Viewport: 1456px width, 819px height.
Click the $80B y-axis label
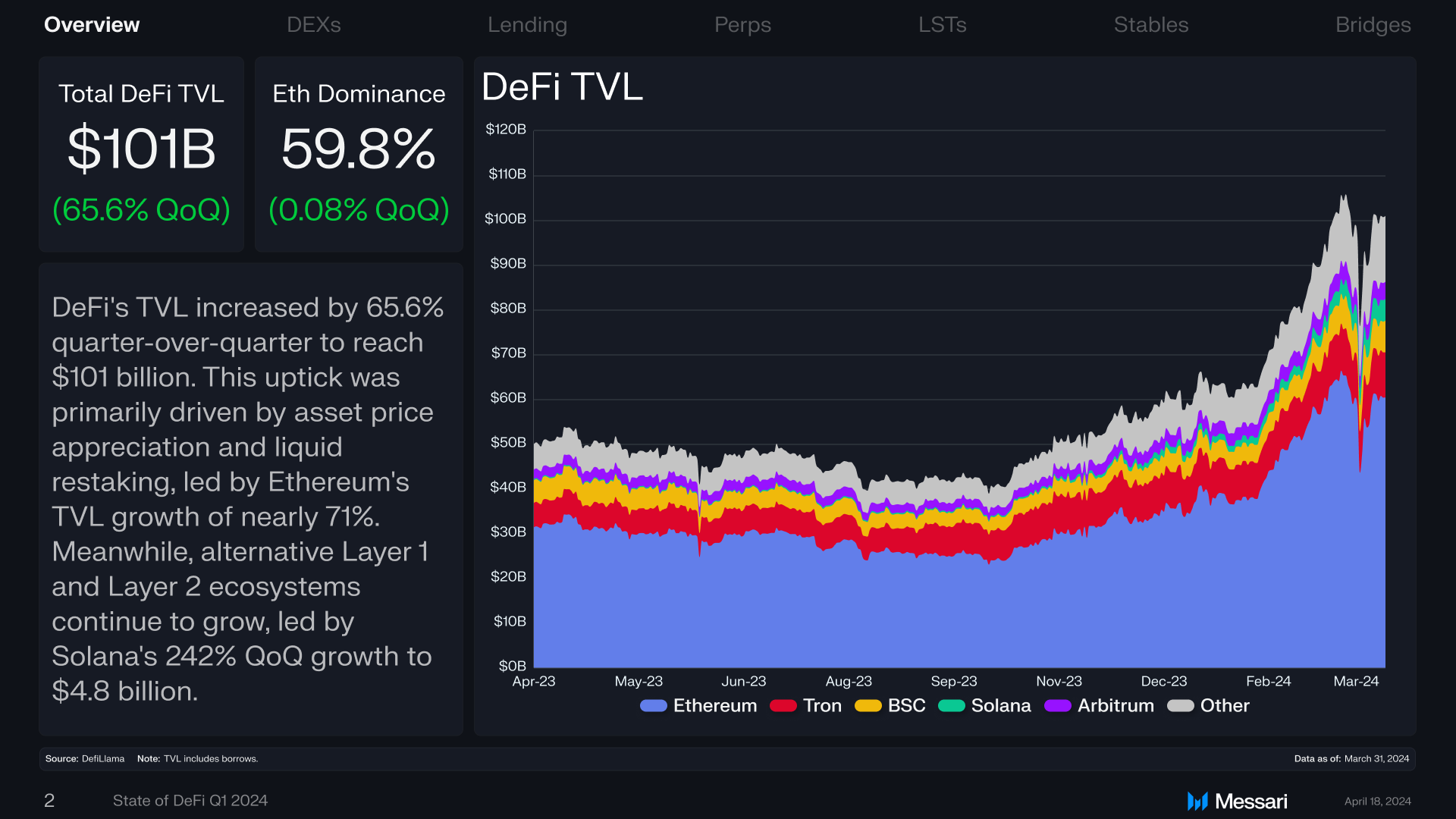[x=508, y=308]
